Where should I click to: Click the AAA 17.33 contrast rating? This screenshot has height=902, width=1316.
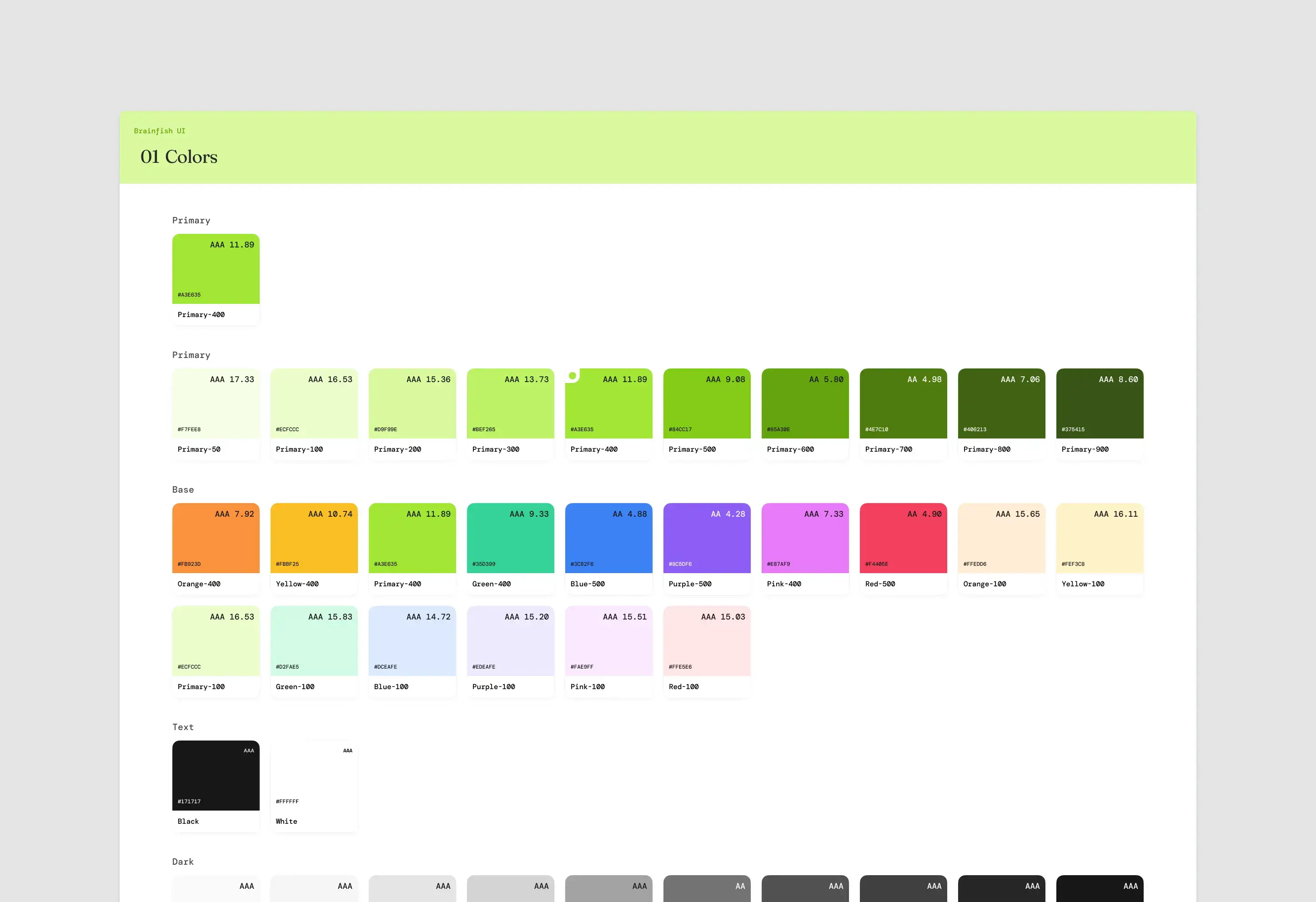click(232, 380)
